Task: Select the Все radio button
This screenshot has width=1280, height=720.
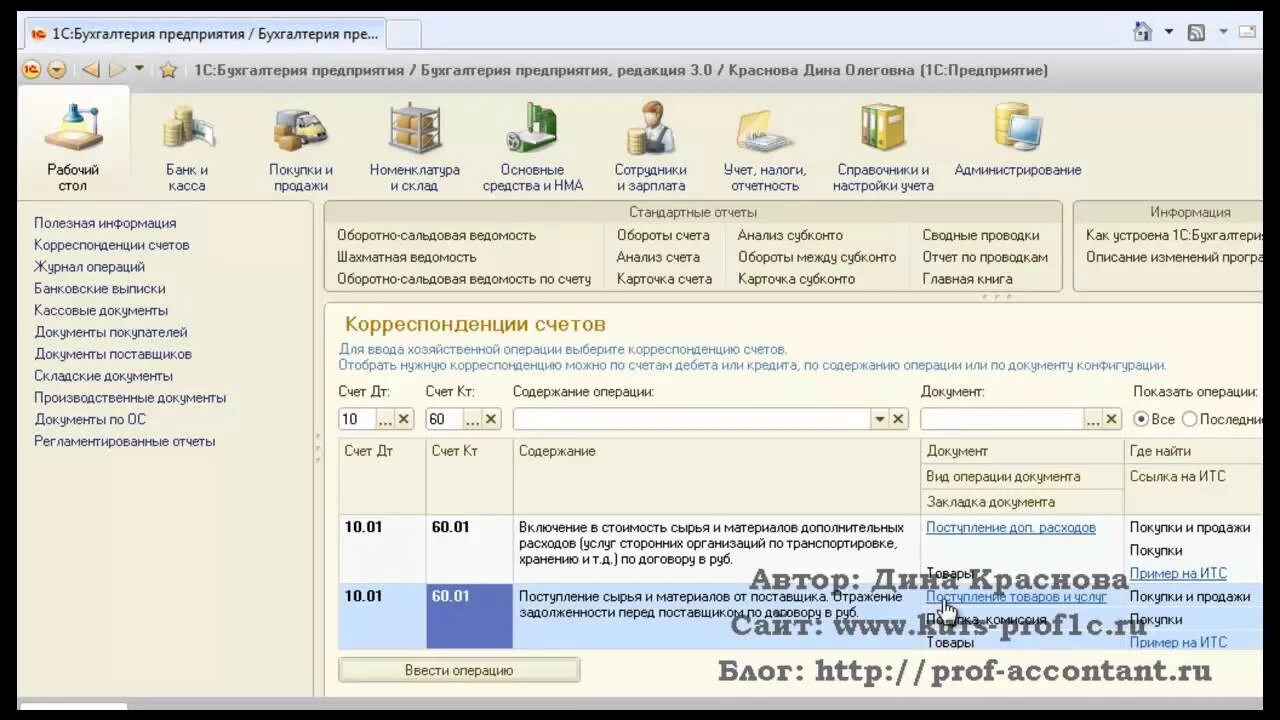Action: pos(1141,419)
